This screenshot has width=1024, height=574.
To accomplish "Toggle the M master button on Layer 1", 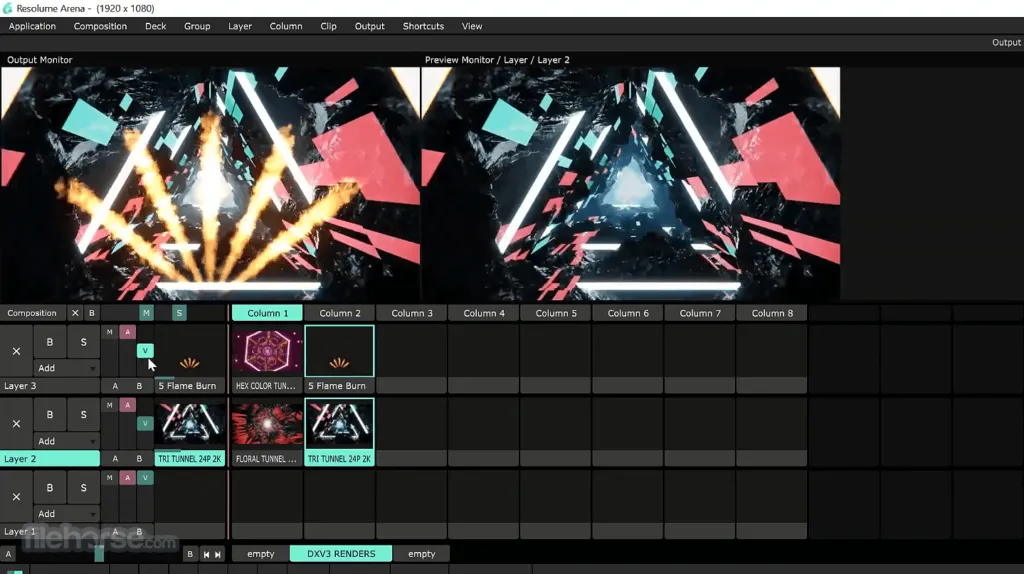I will point(109,478).
